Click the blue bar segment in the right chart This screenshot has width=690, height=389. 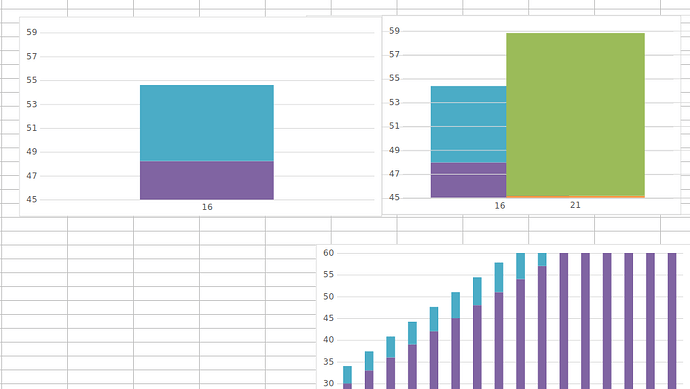point(469,125)
